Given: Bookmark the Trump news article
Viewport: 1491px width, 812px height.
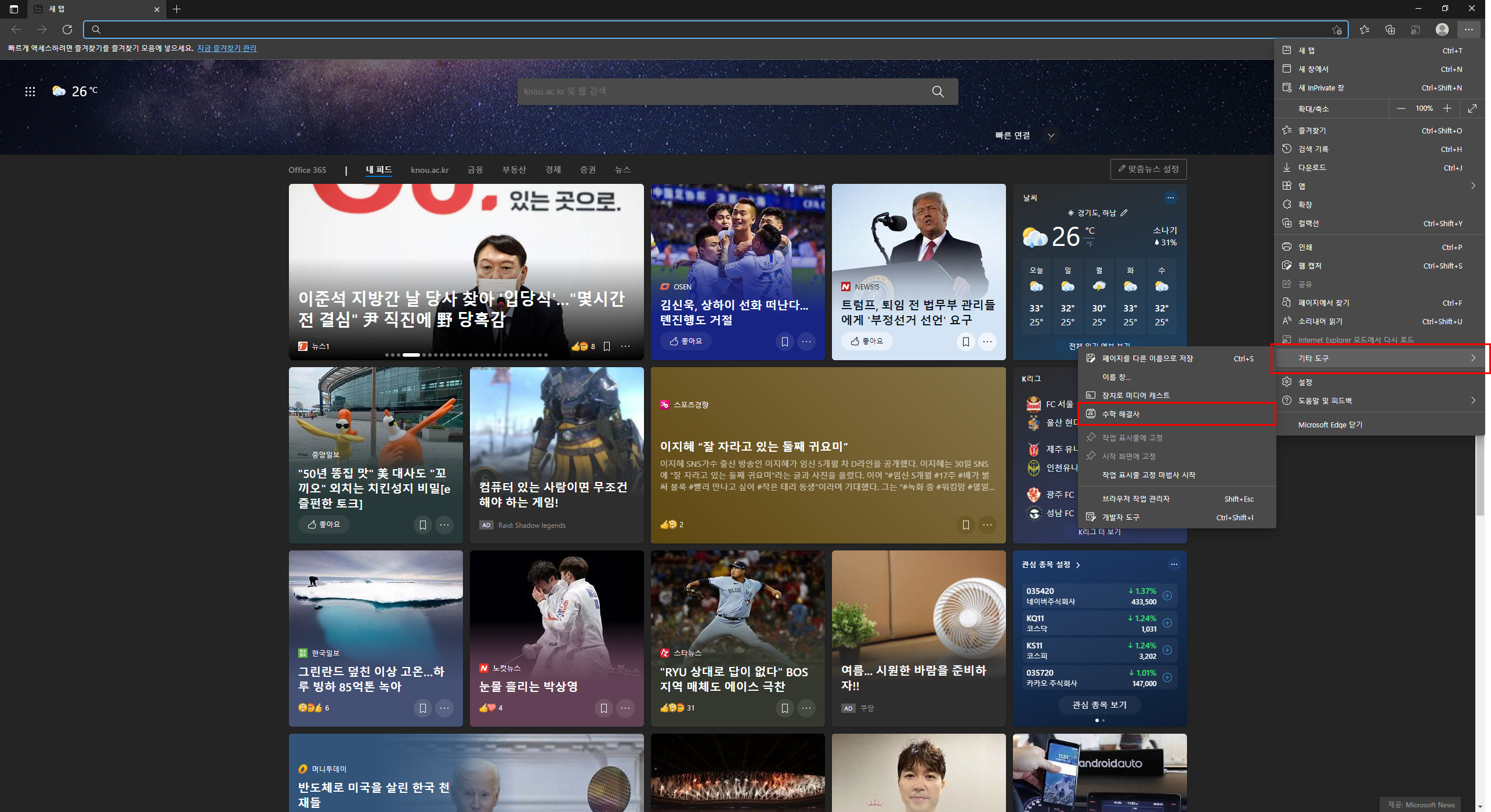Looking at the screenshot, I should pyautogui.click(x=965, y=342).
